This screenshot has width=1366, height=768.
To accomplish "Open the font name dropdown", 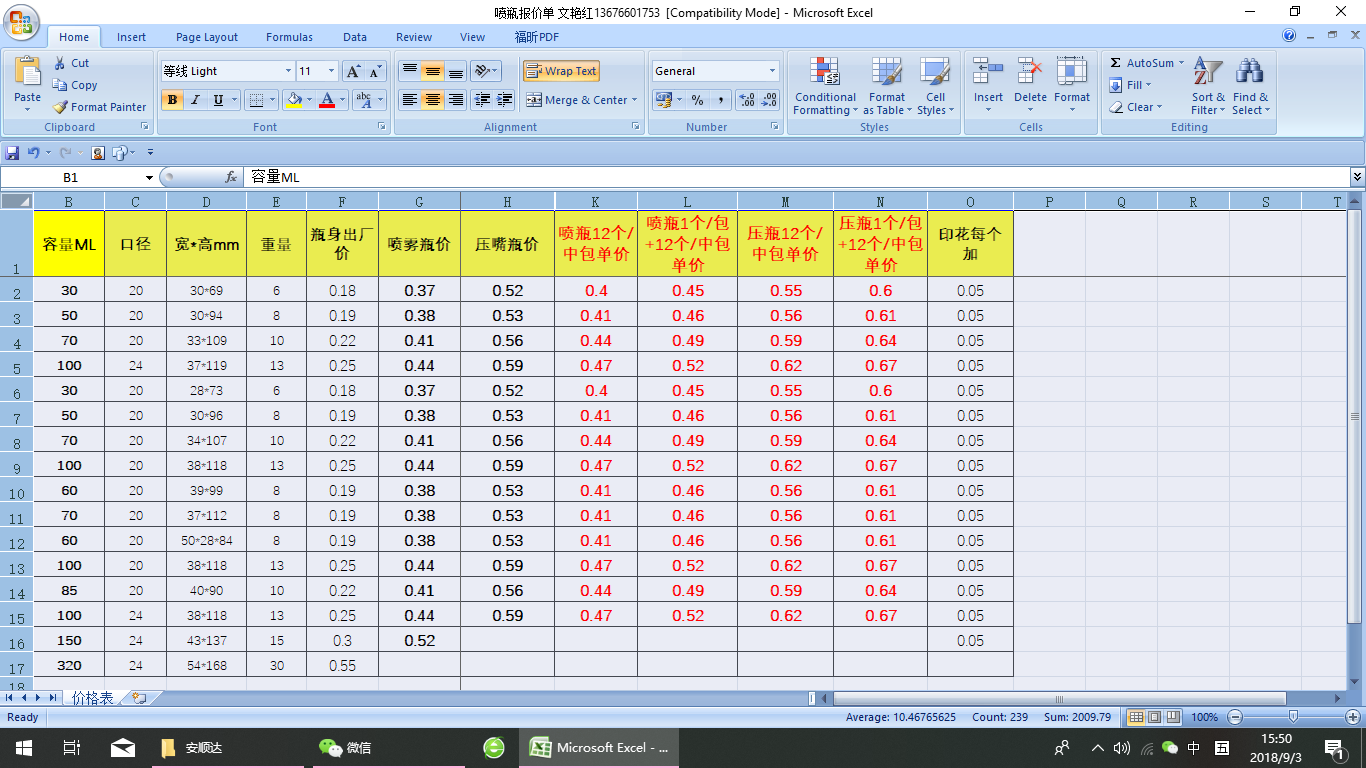I will (288, 71).
